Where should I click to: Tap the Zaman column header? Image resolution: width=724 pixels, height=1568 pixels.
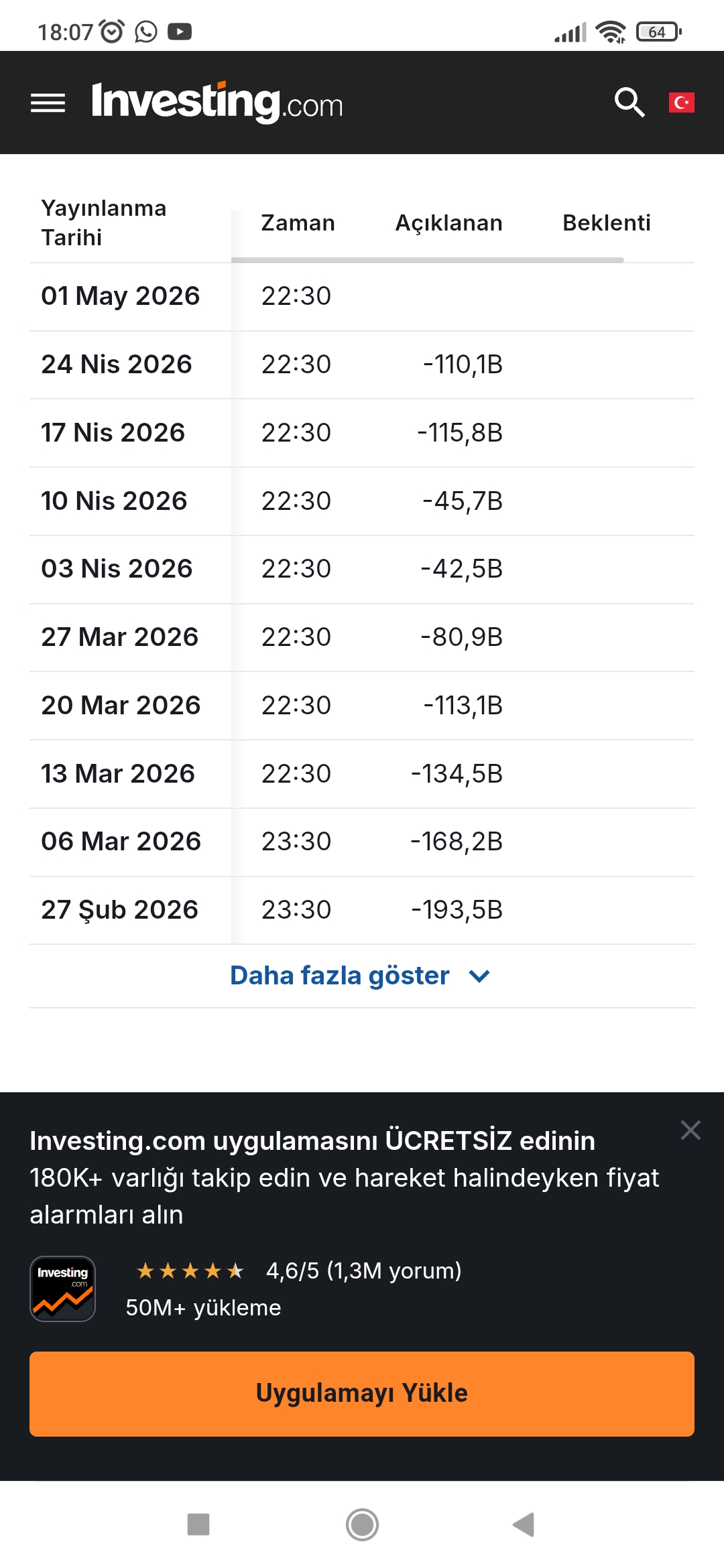(x=298, y=223)
